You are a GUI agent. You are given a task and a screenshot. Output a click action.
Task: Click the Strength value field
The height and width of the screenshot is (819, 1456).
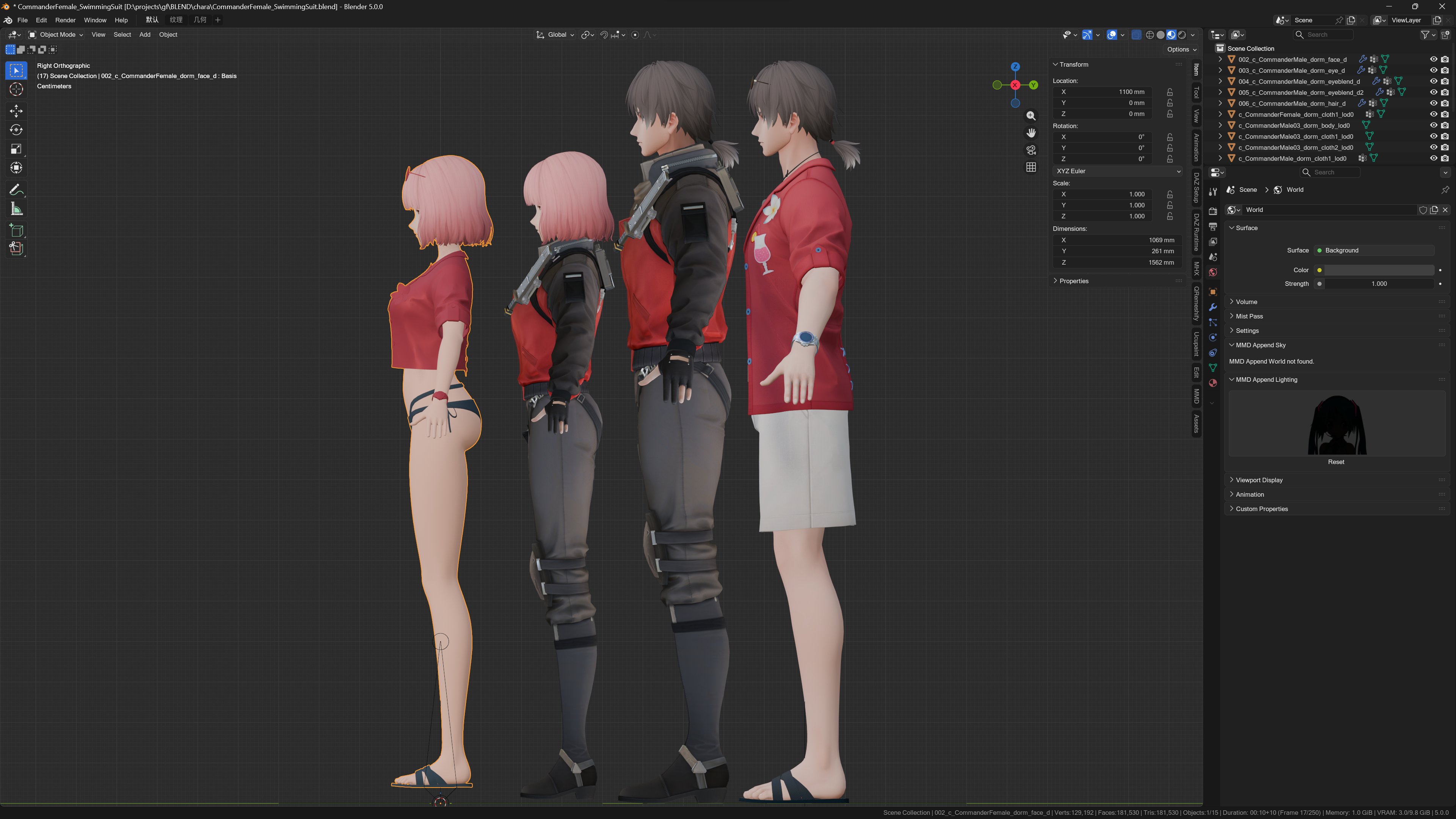tap(1379, 284)
